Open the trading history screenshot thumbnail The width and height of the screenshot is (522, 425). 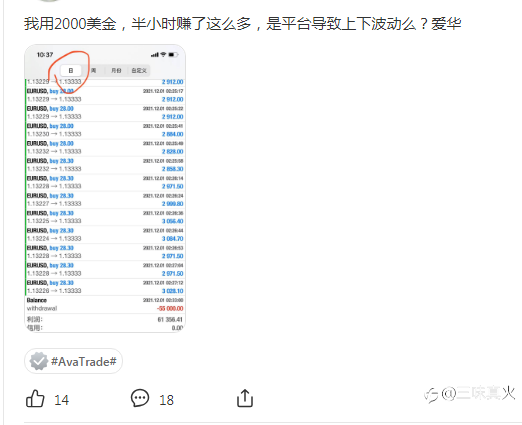tap(105, 188)
